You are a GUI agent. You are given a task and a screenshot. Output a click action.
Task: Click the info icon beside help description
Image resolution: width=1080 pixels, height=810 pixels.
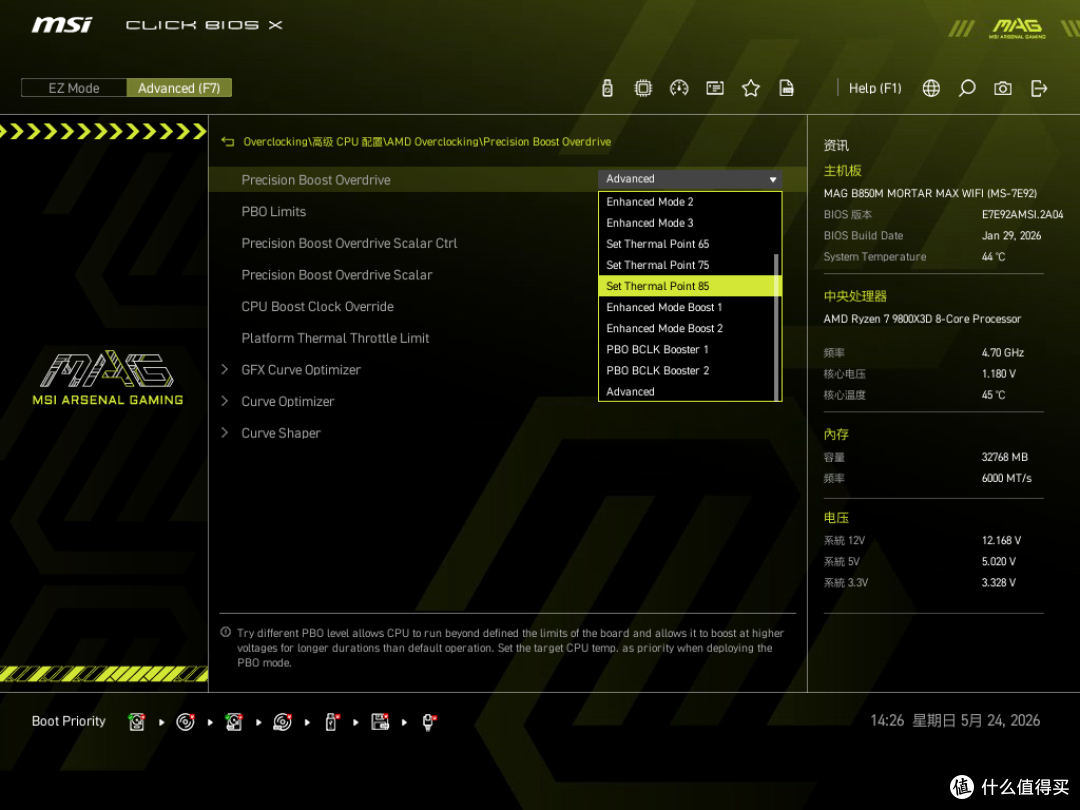tap(225, 632)
